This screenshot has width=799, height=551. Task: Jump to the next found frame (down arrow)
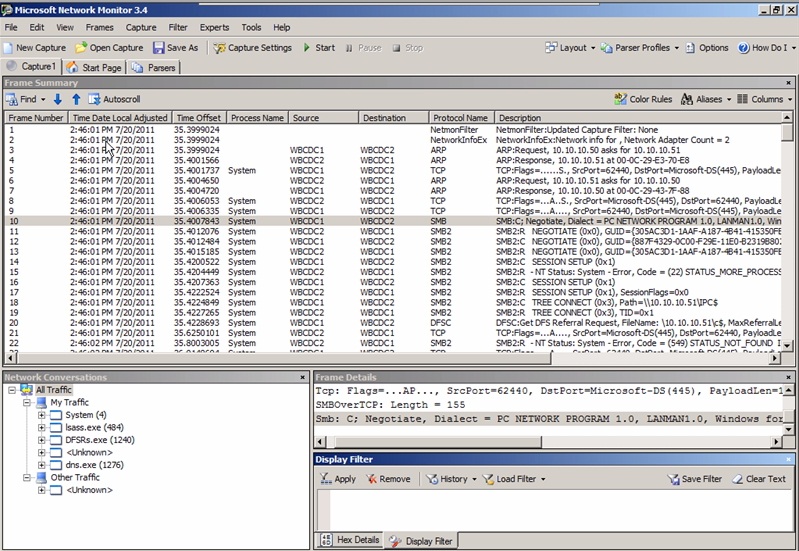57,99
